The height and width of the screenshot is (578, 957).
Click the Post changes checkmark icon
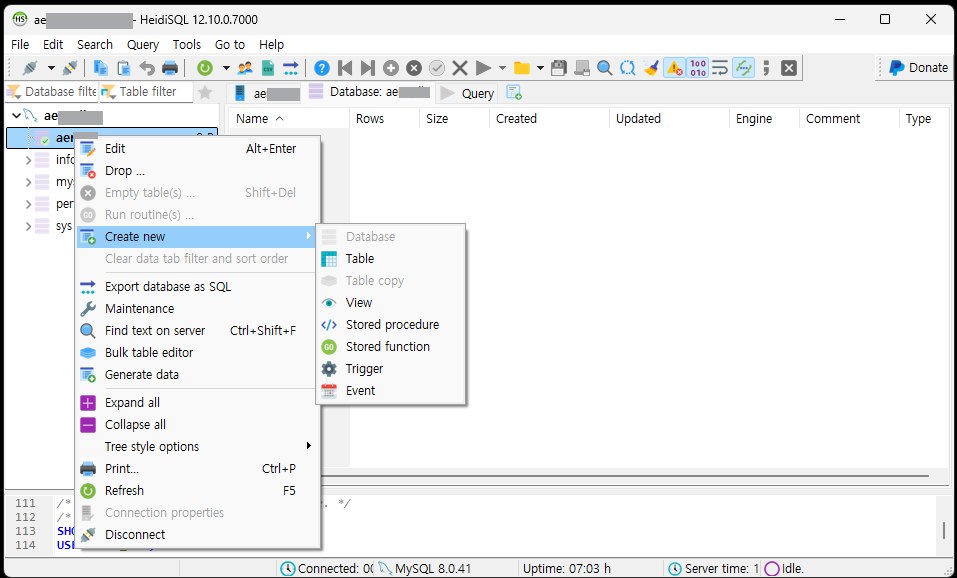[x=437, y=68]
